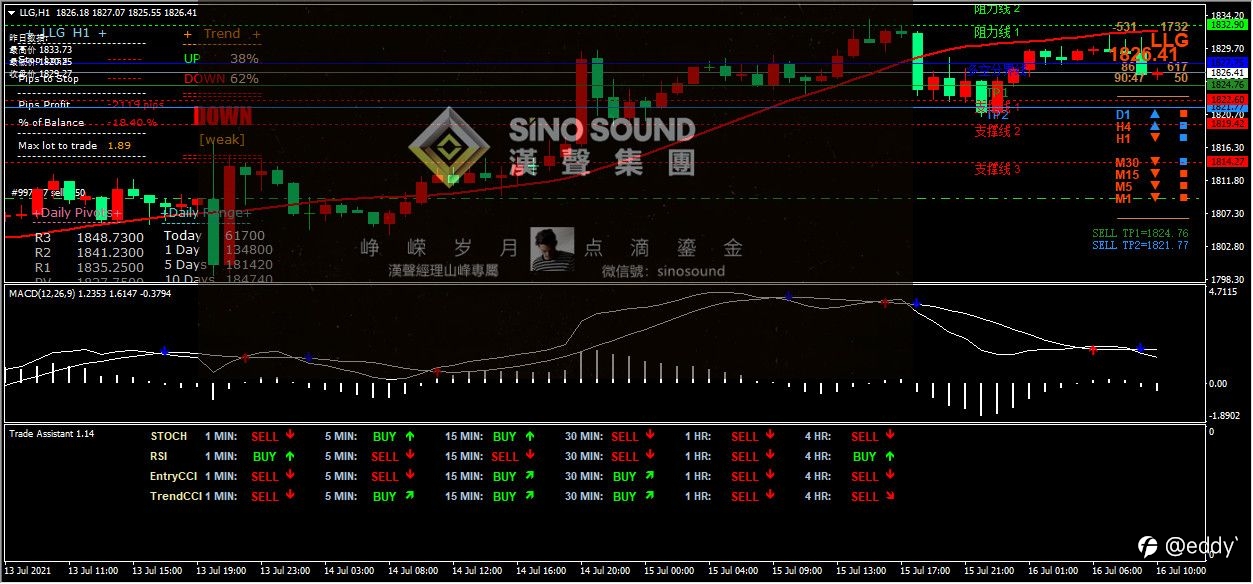Click the H1 orange down-trend triangle
The image size is (1253, 584).
[1155, 139]
